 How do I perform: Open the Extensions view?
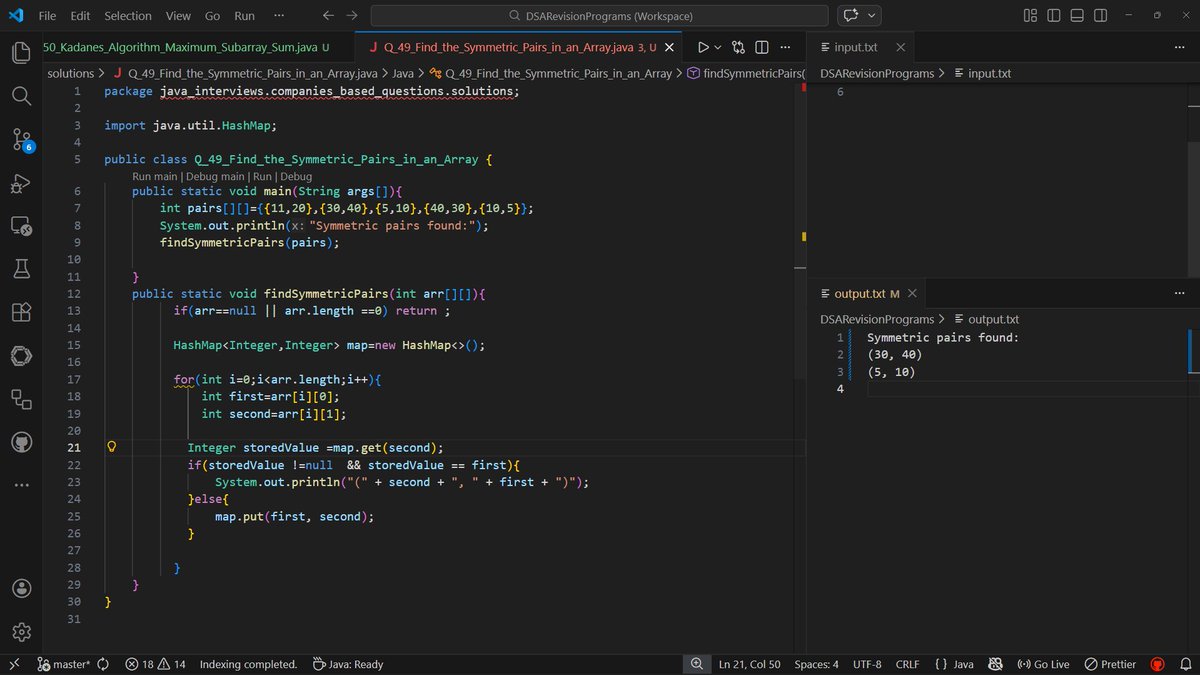point(22,312)
